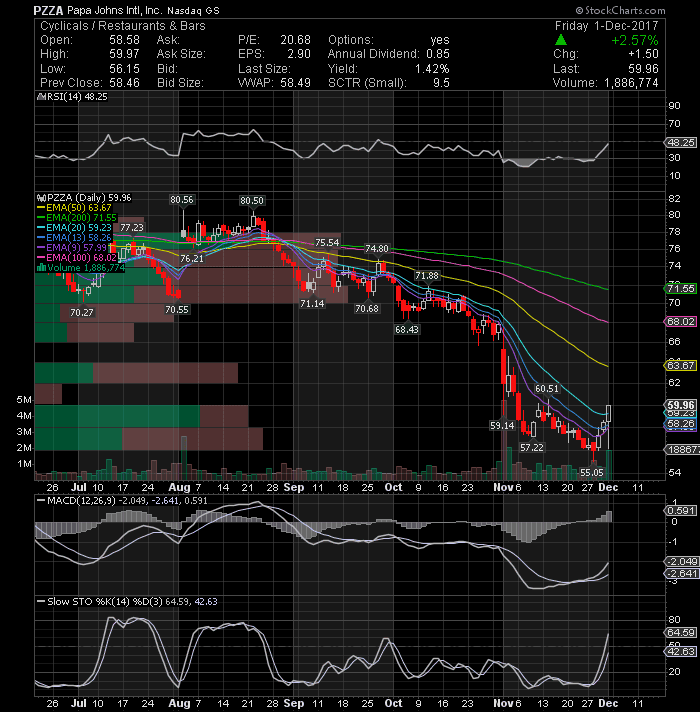Click the 60.51 price label
Viewport: 700px width, 712px height.
(x=547, y=389)
